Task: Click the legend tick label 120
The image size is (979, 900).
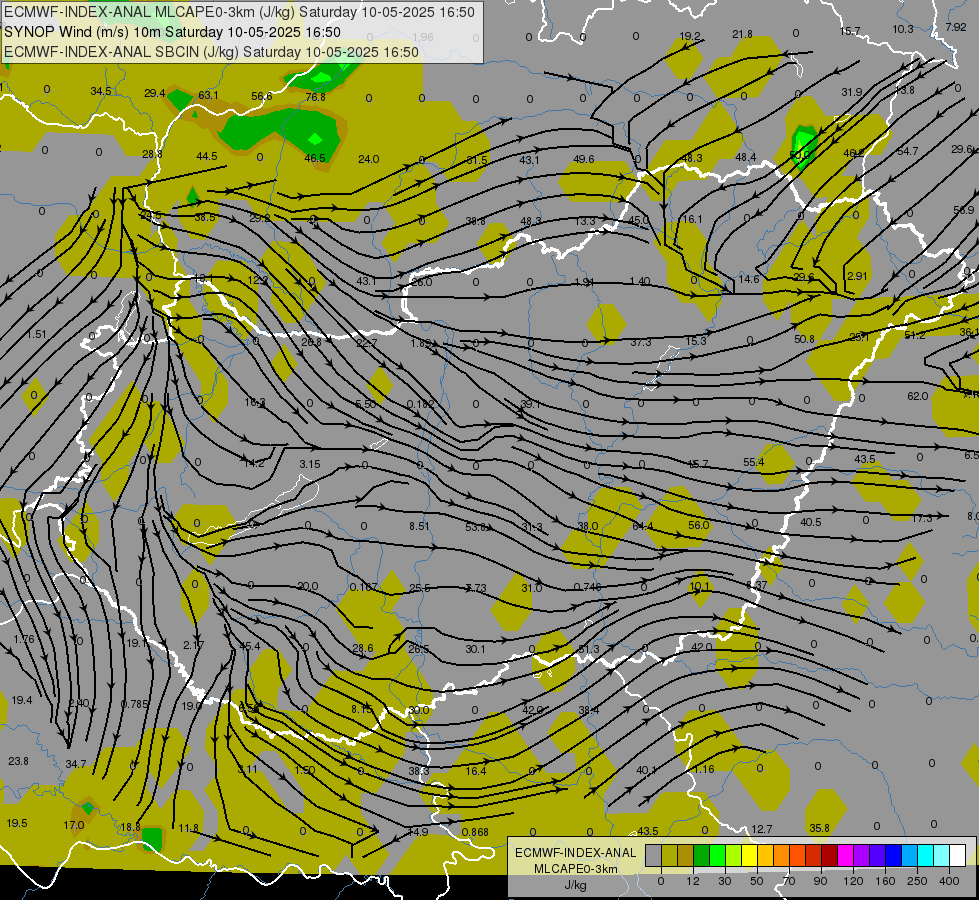Action: (854, 881)
